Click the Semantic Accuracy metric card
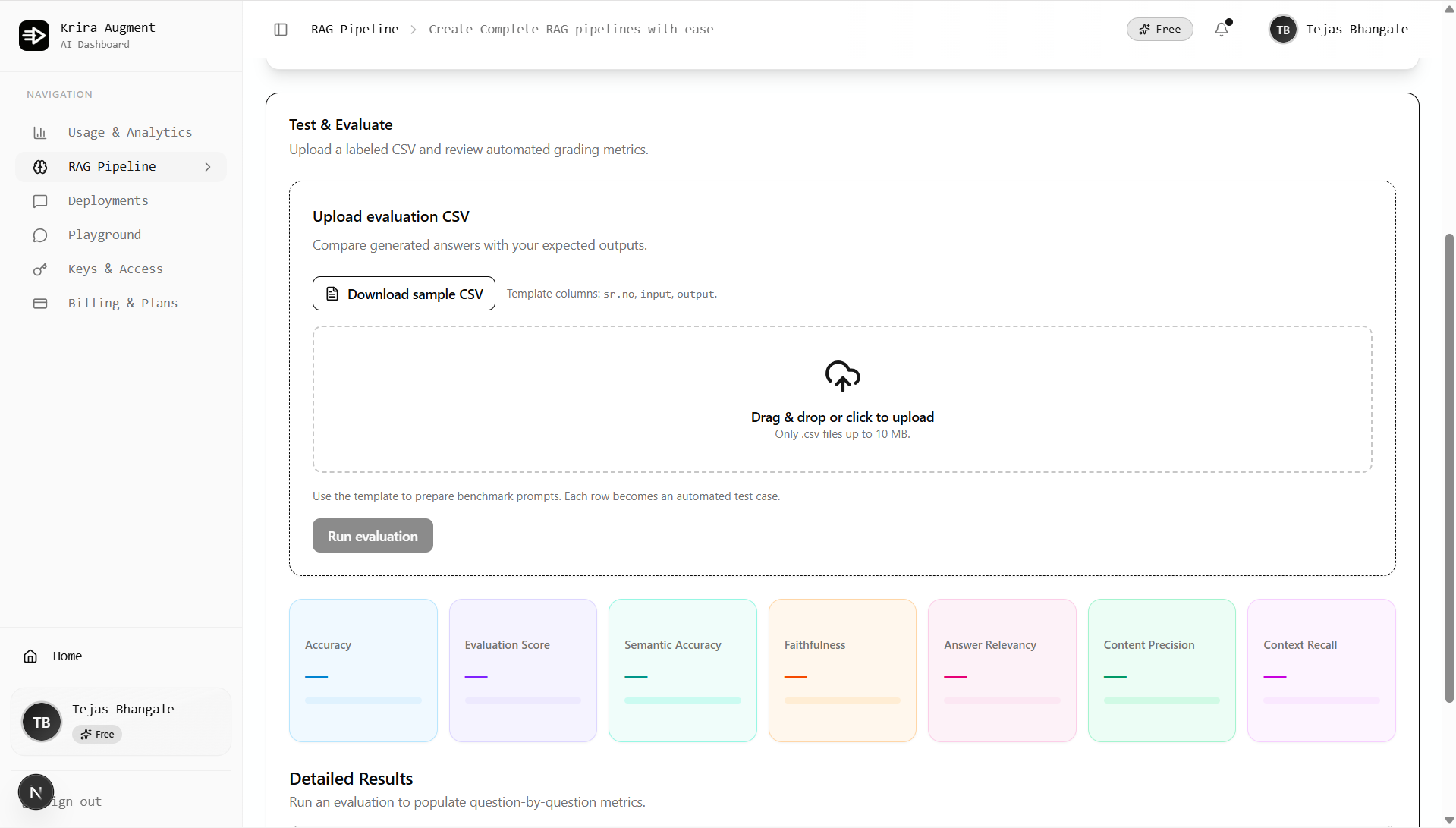Viewport: 1456px width, 828px height. (683, 671)
